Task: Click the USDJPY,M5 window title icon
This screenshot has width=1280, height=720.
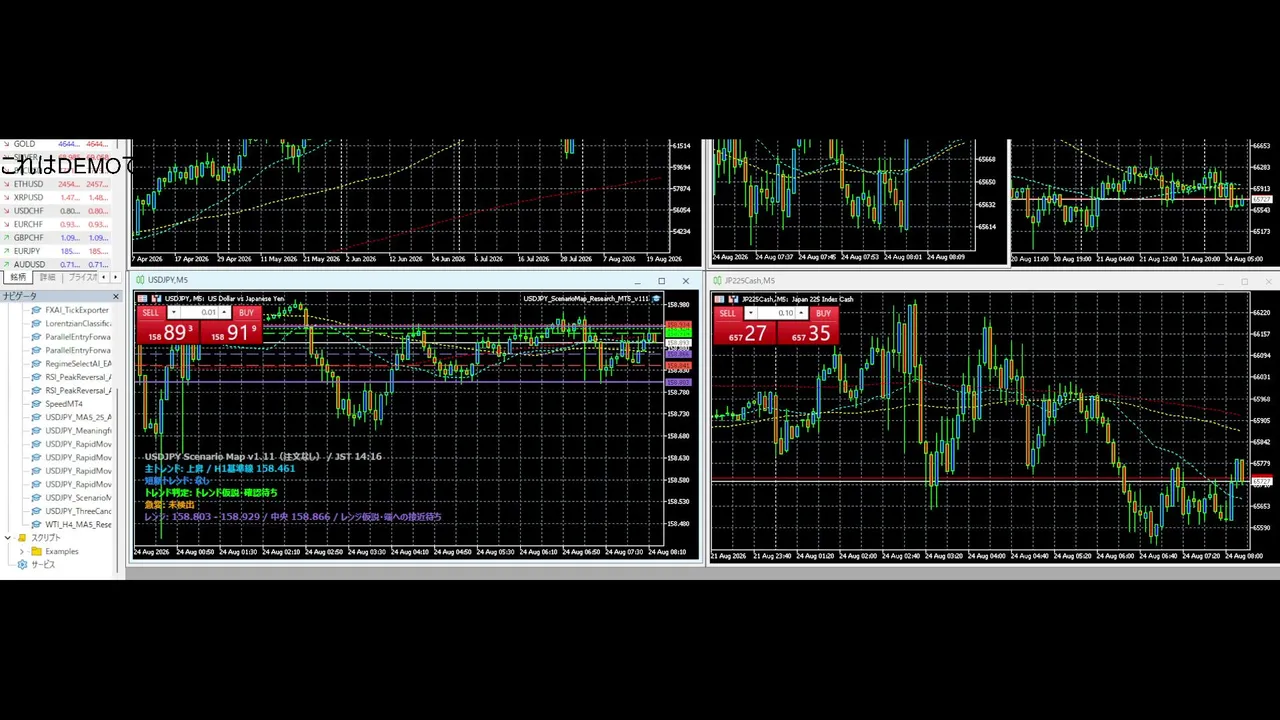Action: [x=140, y=280]
